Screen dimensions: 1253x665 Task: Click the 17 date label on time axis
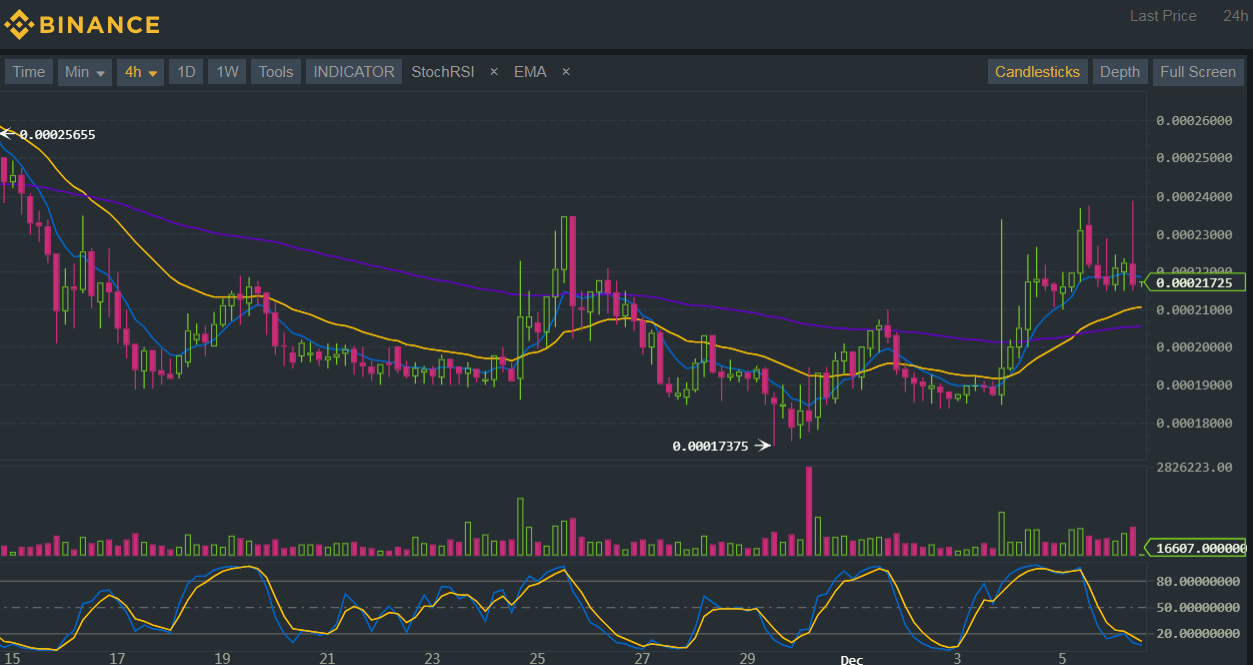117,659
